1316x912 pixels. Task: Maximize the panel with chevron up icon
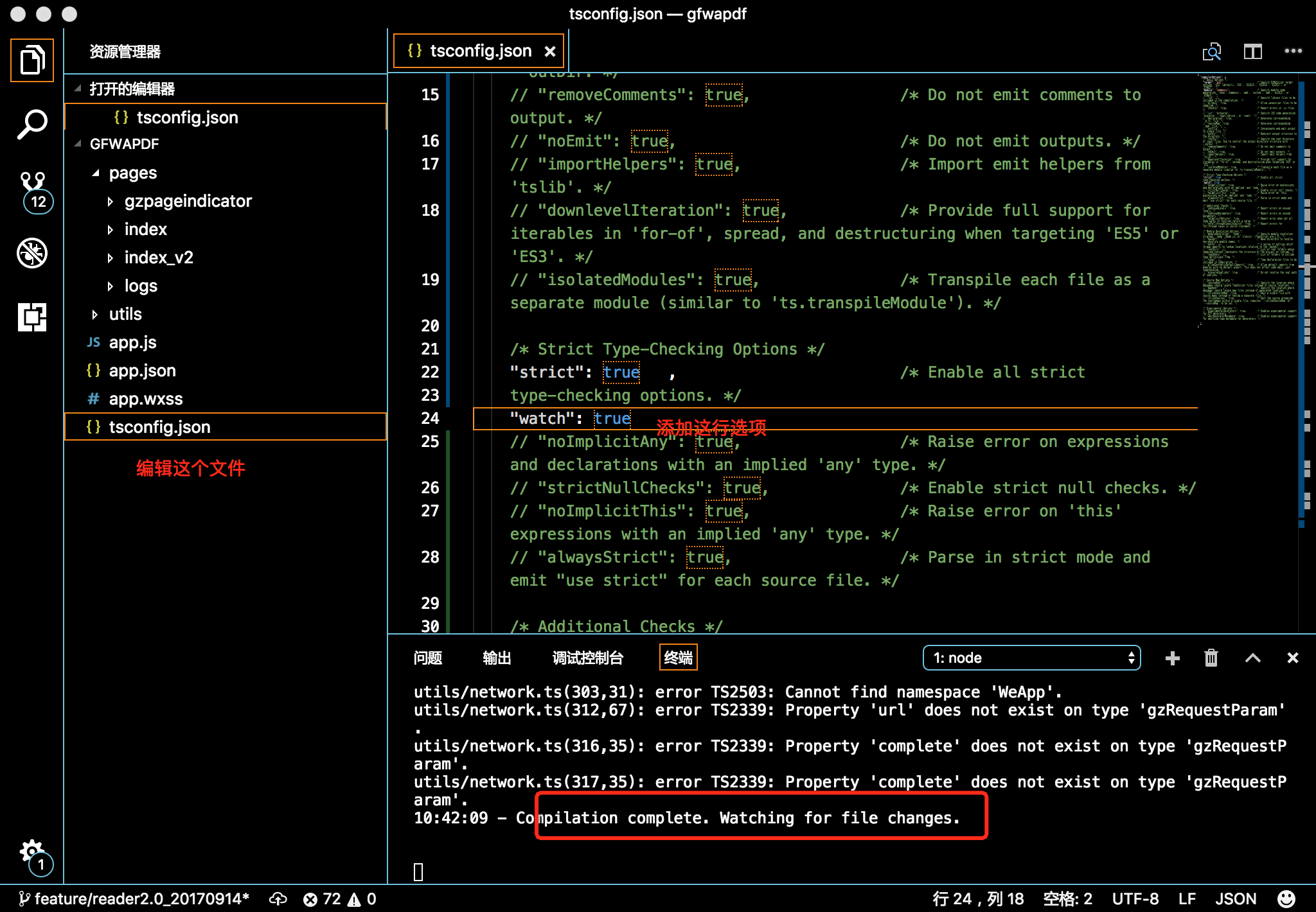tap(1253, 658)
